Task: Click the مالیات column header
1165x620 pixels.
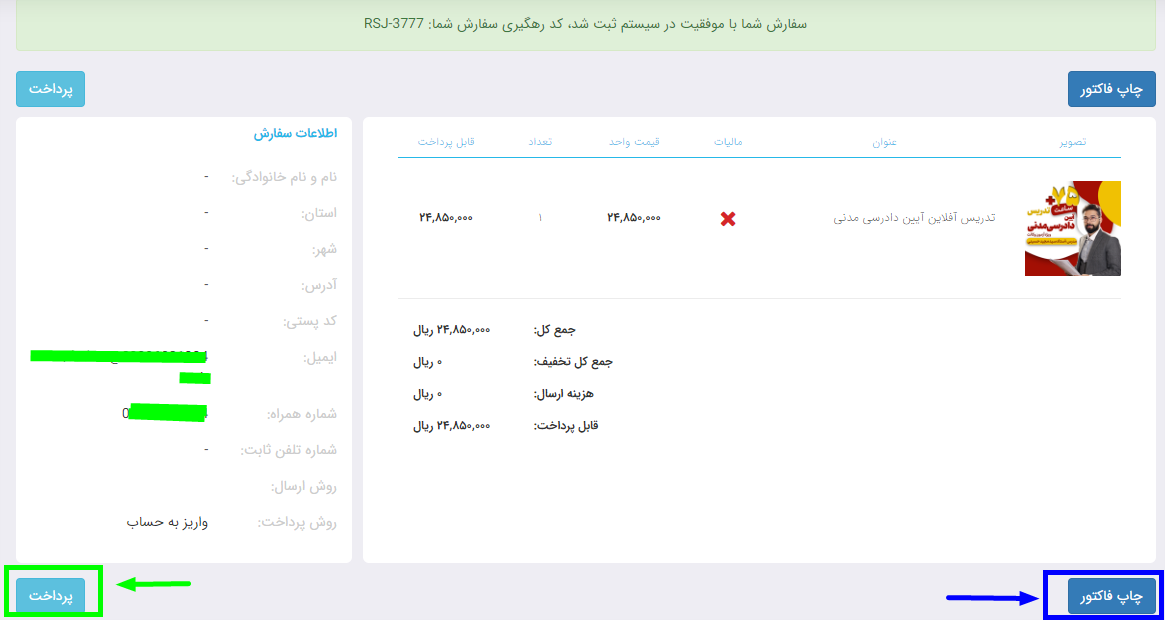Action: pyautogui.click(x=728, y=142)
